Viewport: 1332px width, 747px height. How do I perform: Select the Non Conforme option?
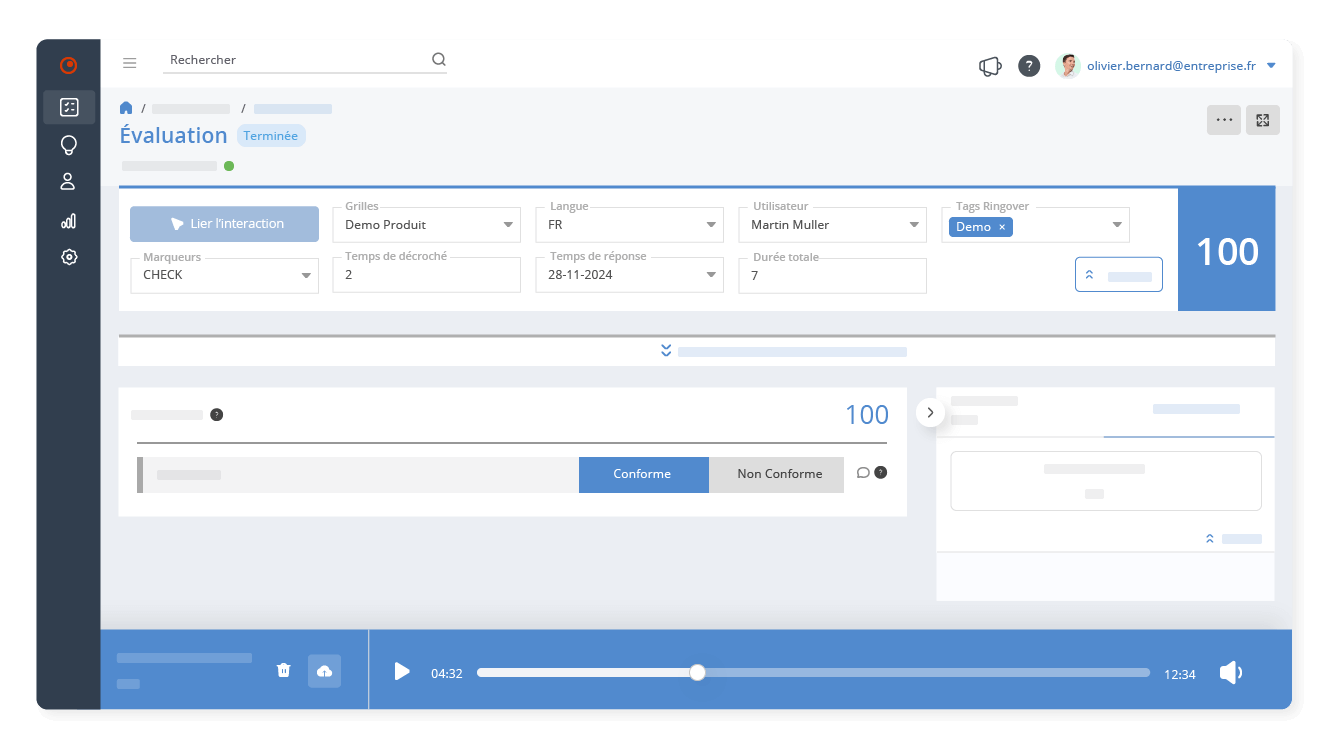point(779,474)
